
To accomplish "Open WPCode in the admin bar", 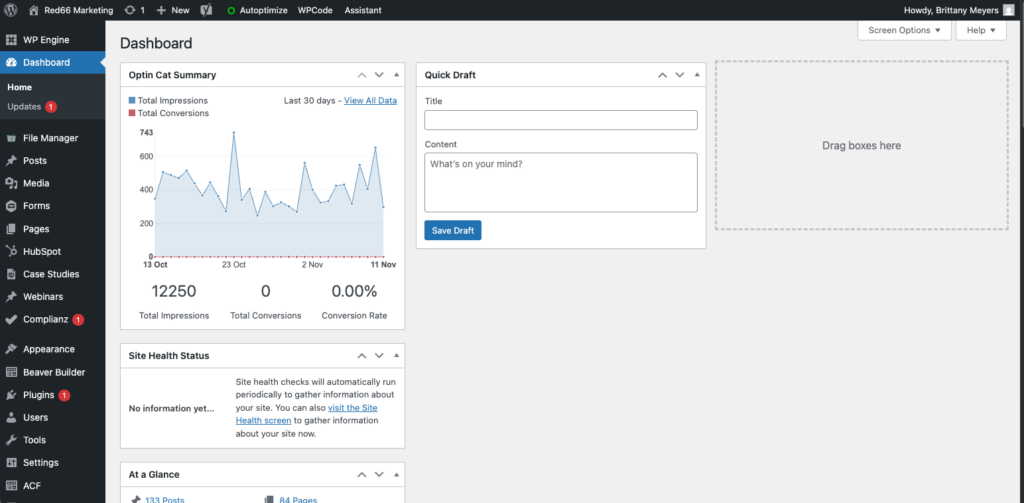I will coord(316,10).
